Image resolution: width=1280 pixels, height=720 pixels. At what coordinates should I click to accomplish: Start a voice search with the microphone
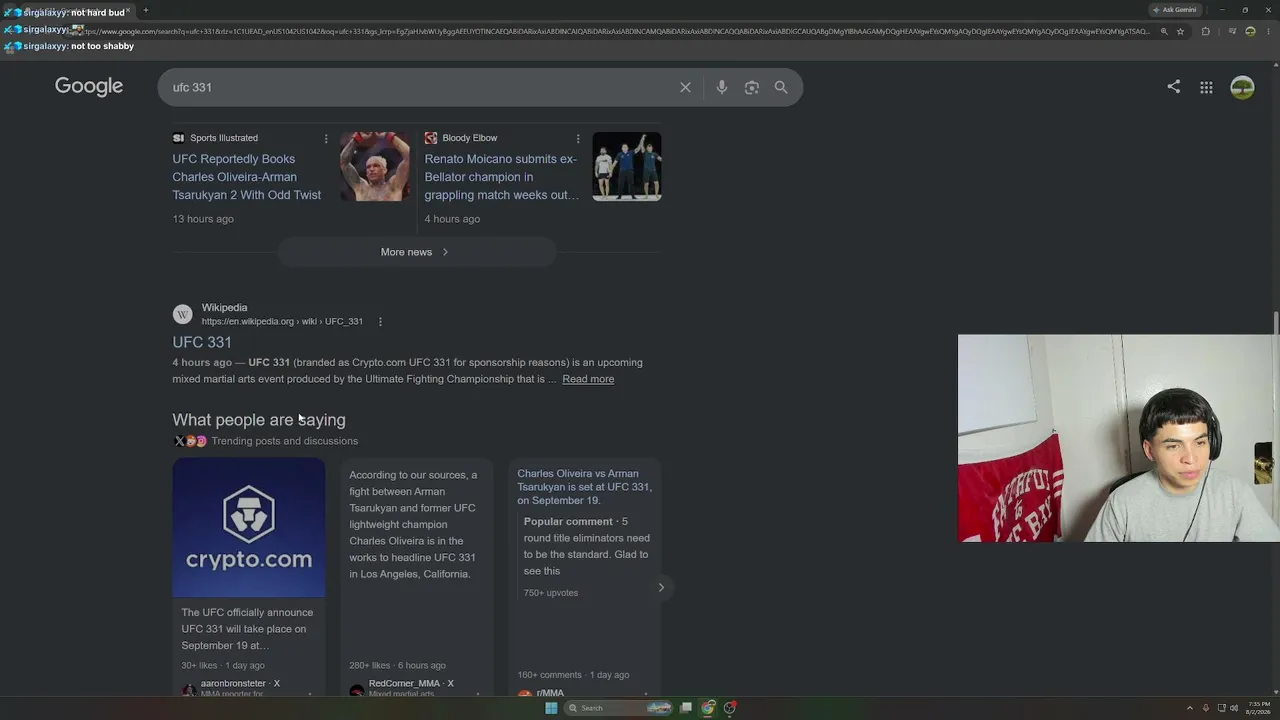click(722, 87)
